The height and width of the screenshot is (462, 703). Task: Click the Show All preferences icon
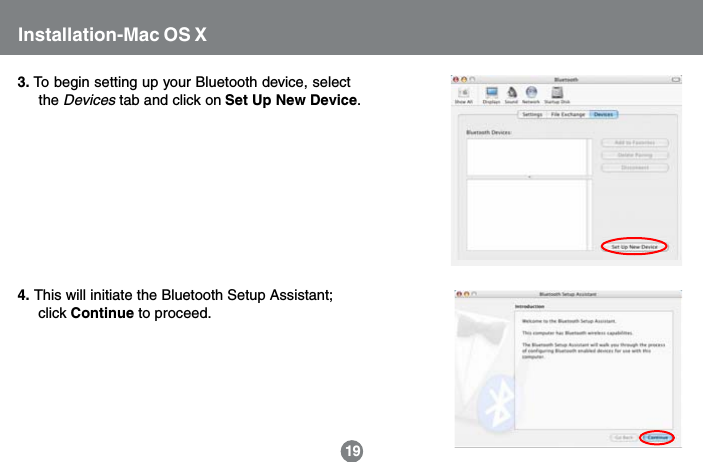(x=464, y=95)
